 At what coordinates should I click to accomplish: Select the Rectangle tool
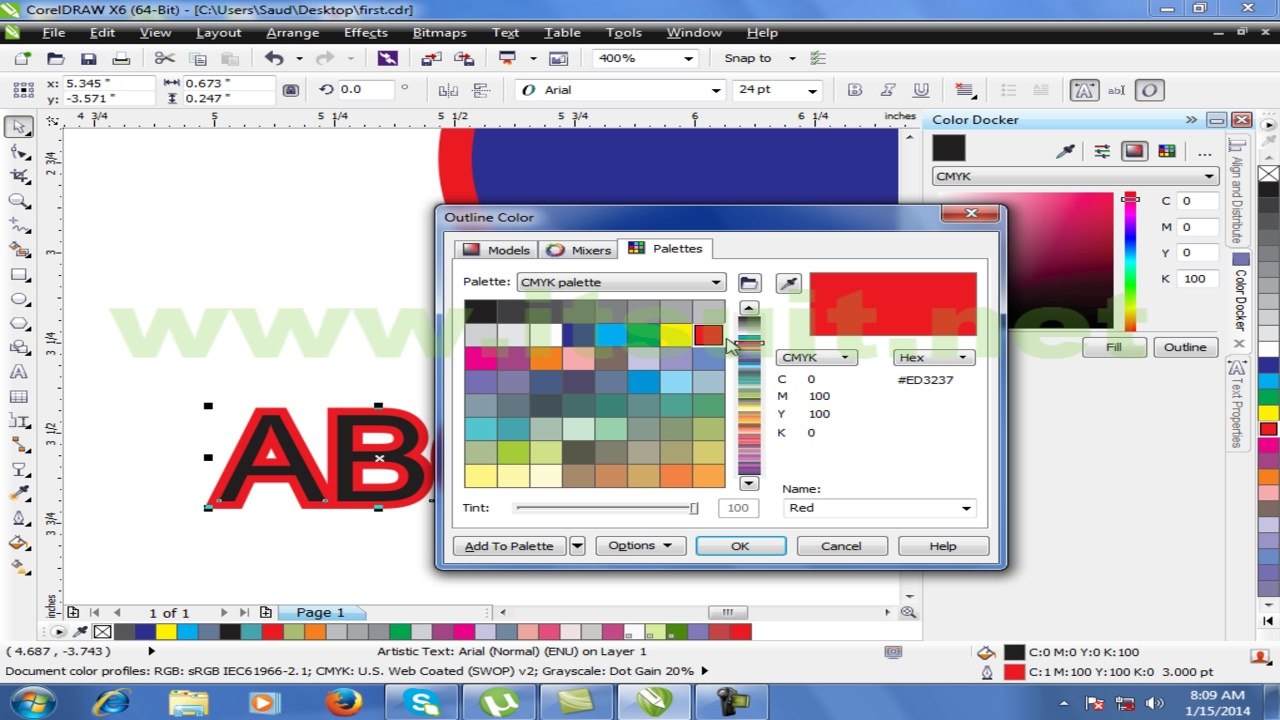pos(19,274)
